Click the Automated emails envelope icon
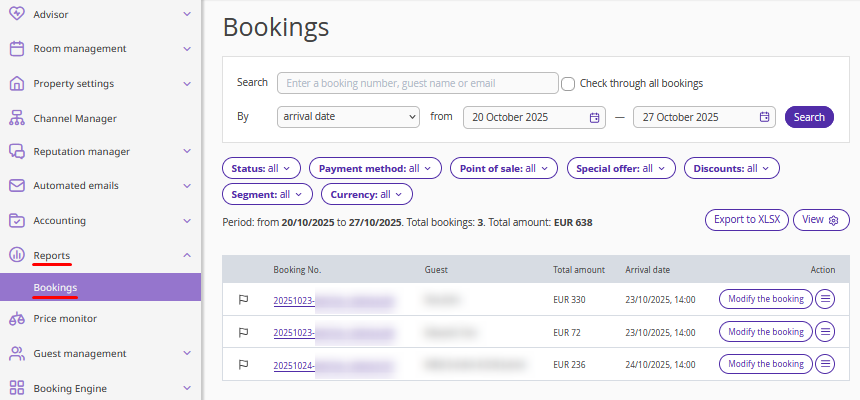Image resolution: width=860 pixels, height=400 pixels. click(16, 186)
